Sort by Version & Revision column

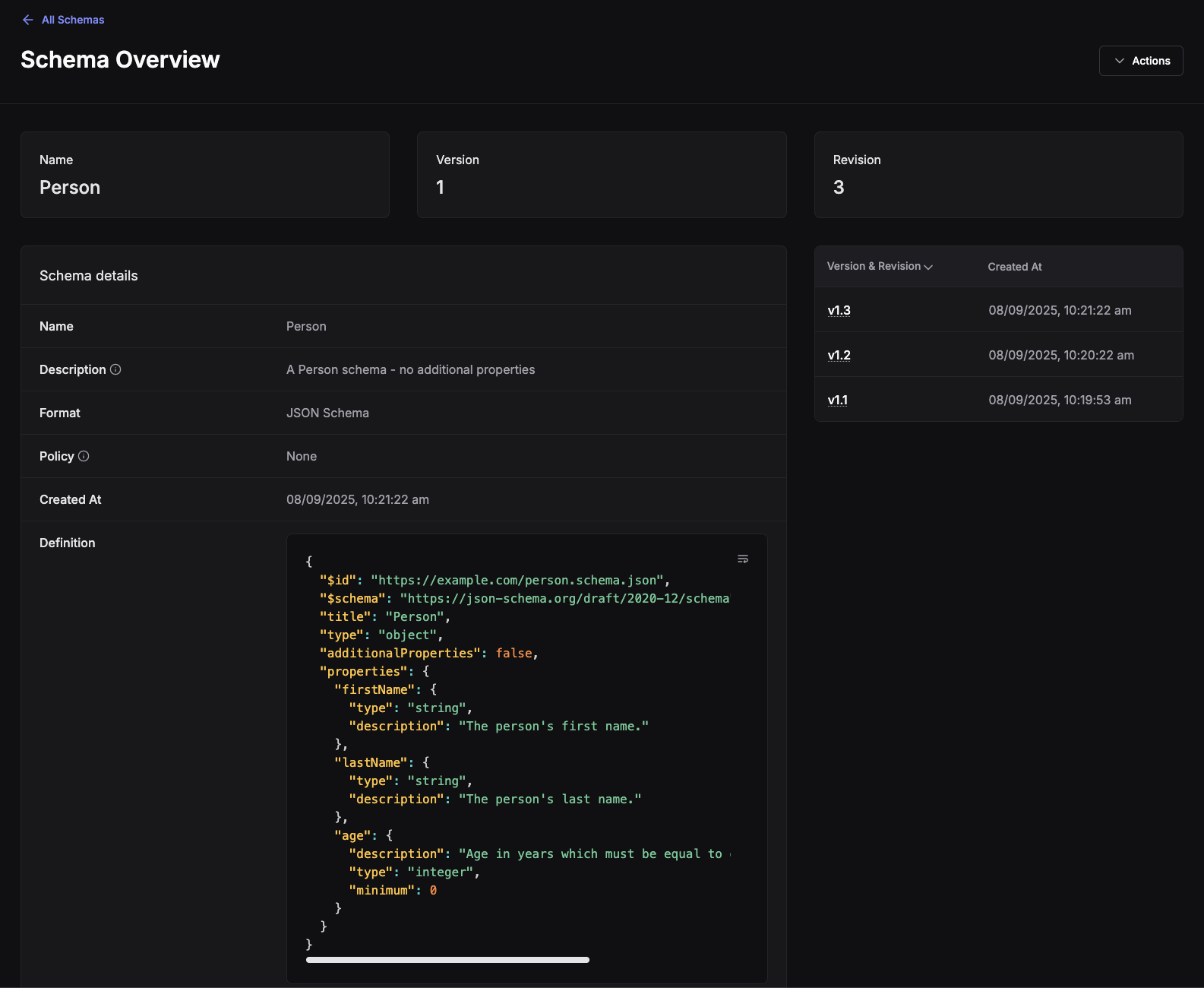880,267
